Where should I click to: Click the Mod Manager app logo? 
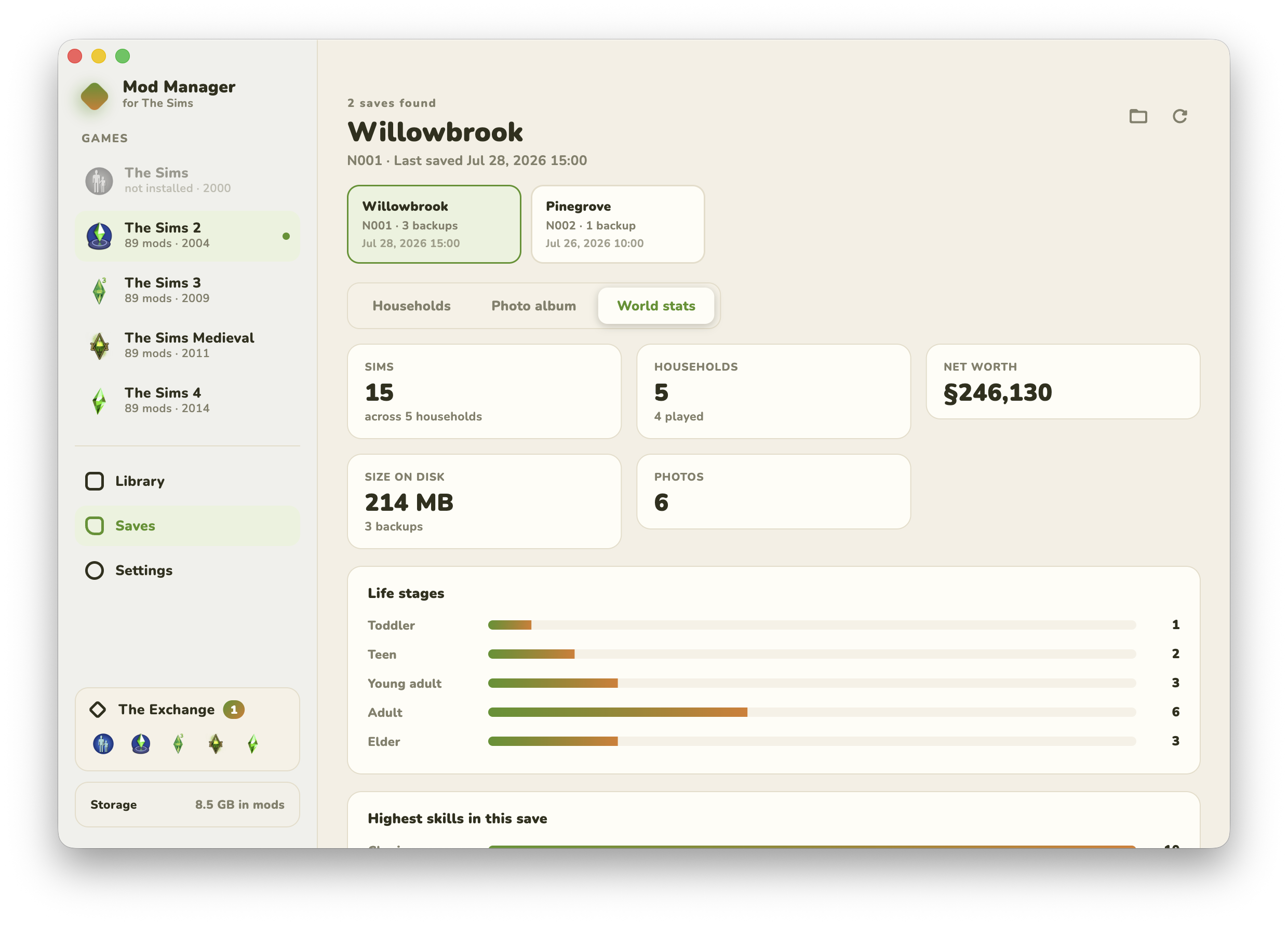[x=95, y=96]
